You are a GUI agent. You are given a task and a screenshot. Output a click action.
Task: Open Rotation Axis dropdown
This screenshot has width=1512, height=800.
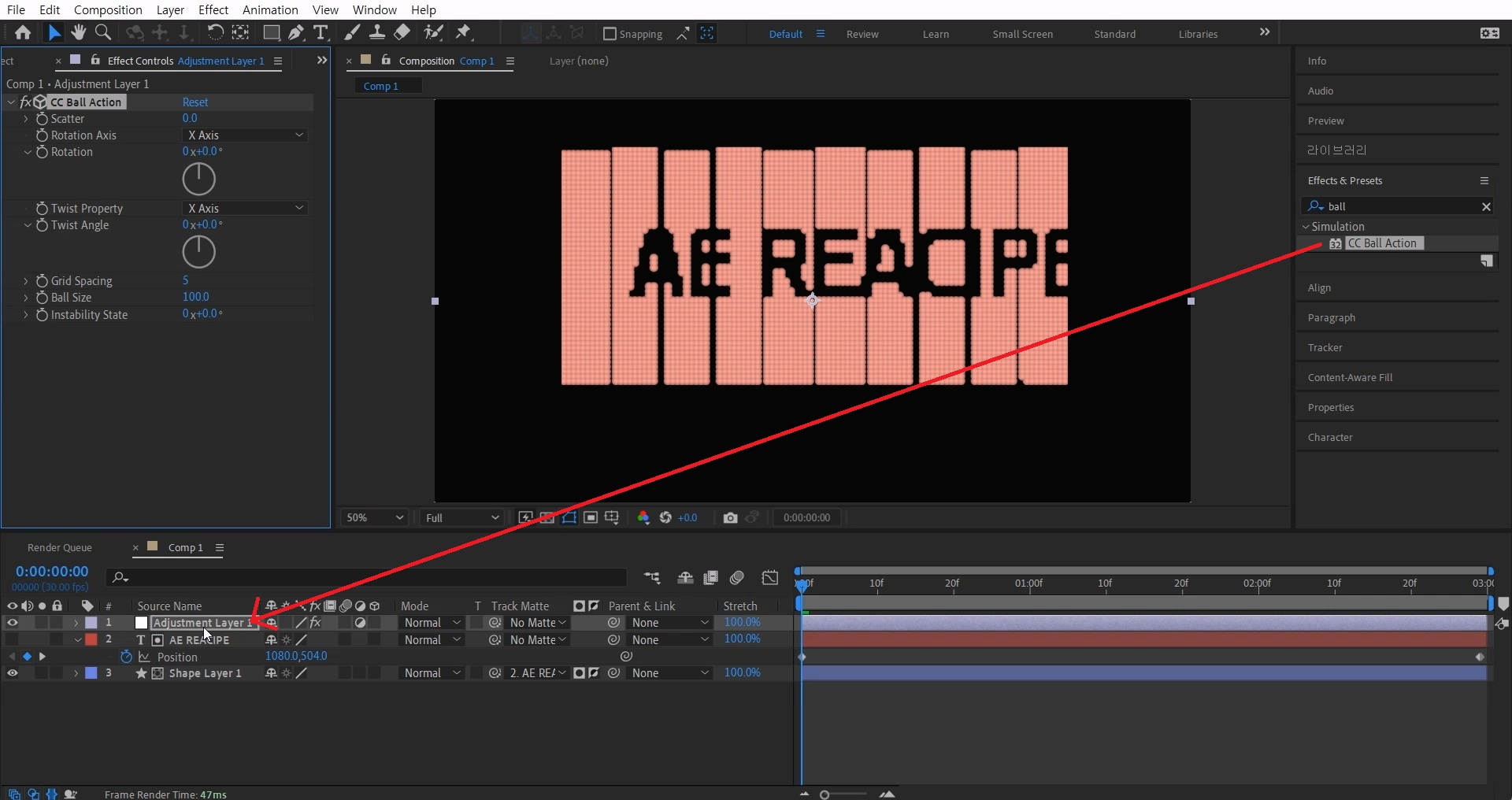pos(245,135)
